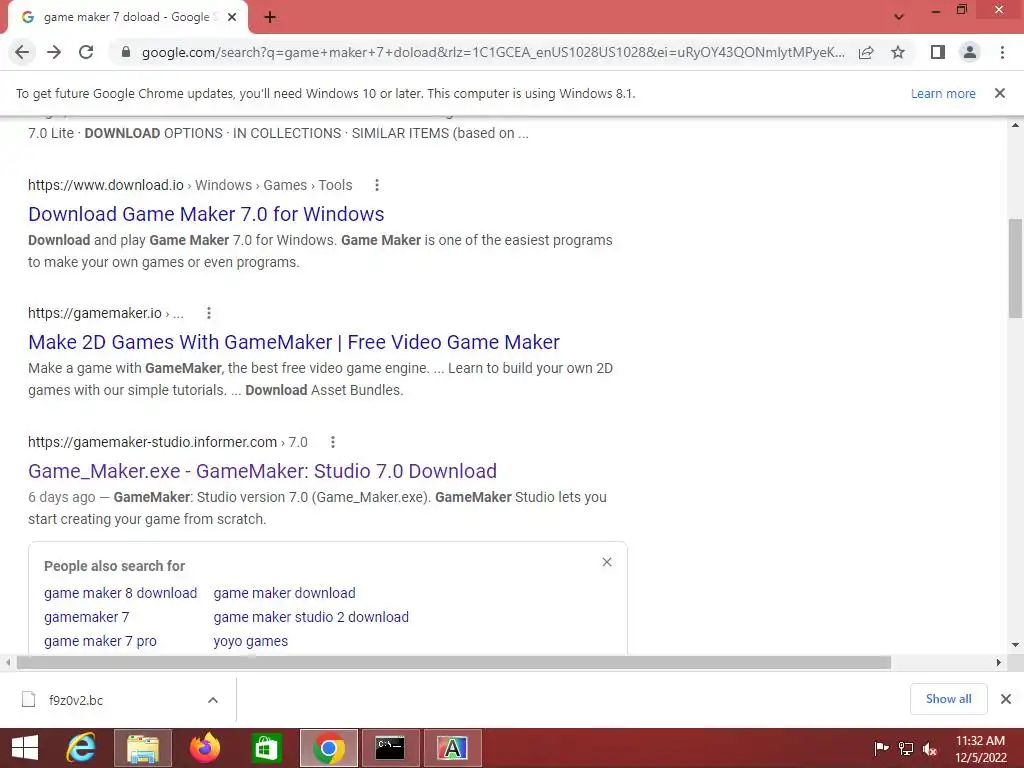The height and width of the screenshot is (768, 1024).
Task: Open 'Make 2D Games With GameMaker' result
Action: (x=294, y=342)
